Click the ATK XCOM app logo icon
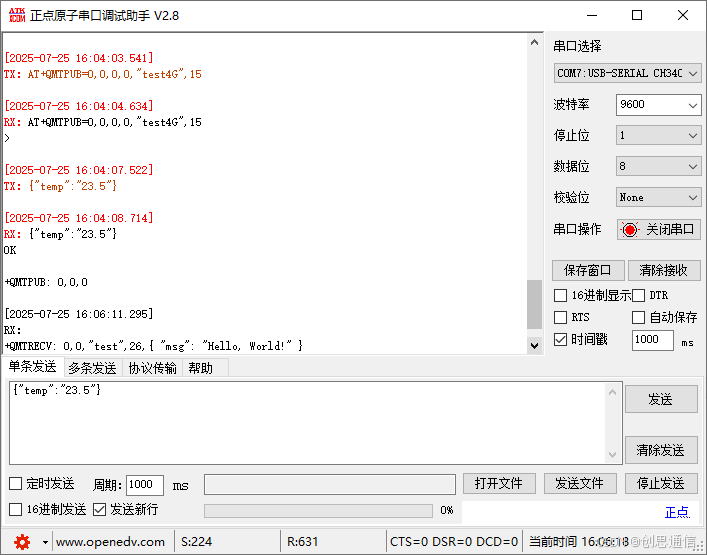 tap(17, 15)
